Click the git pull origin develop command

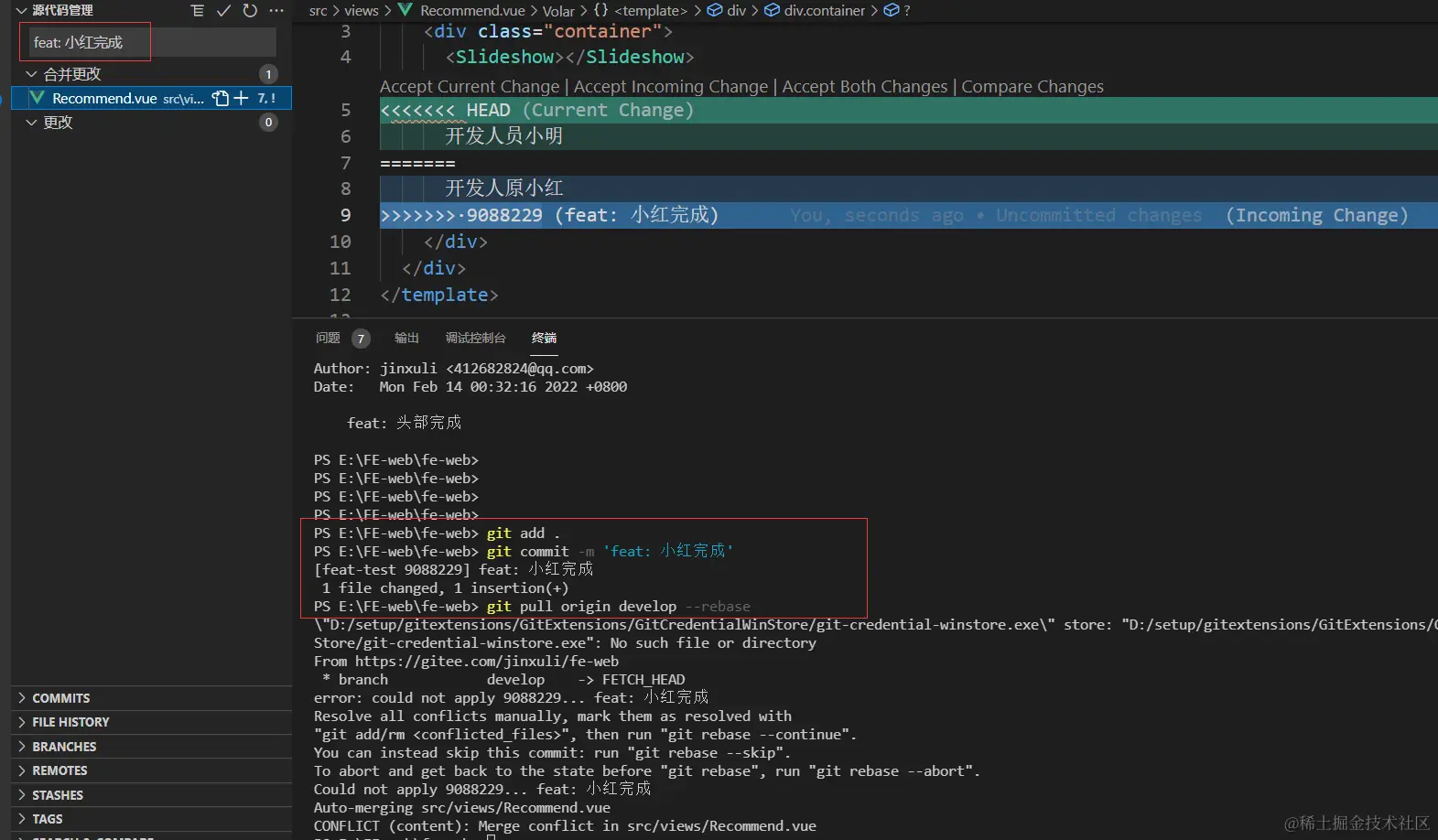click(618, 606)
